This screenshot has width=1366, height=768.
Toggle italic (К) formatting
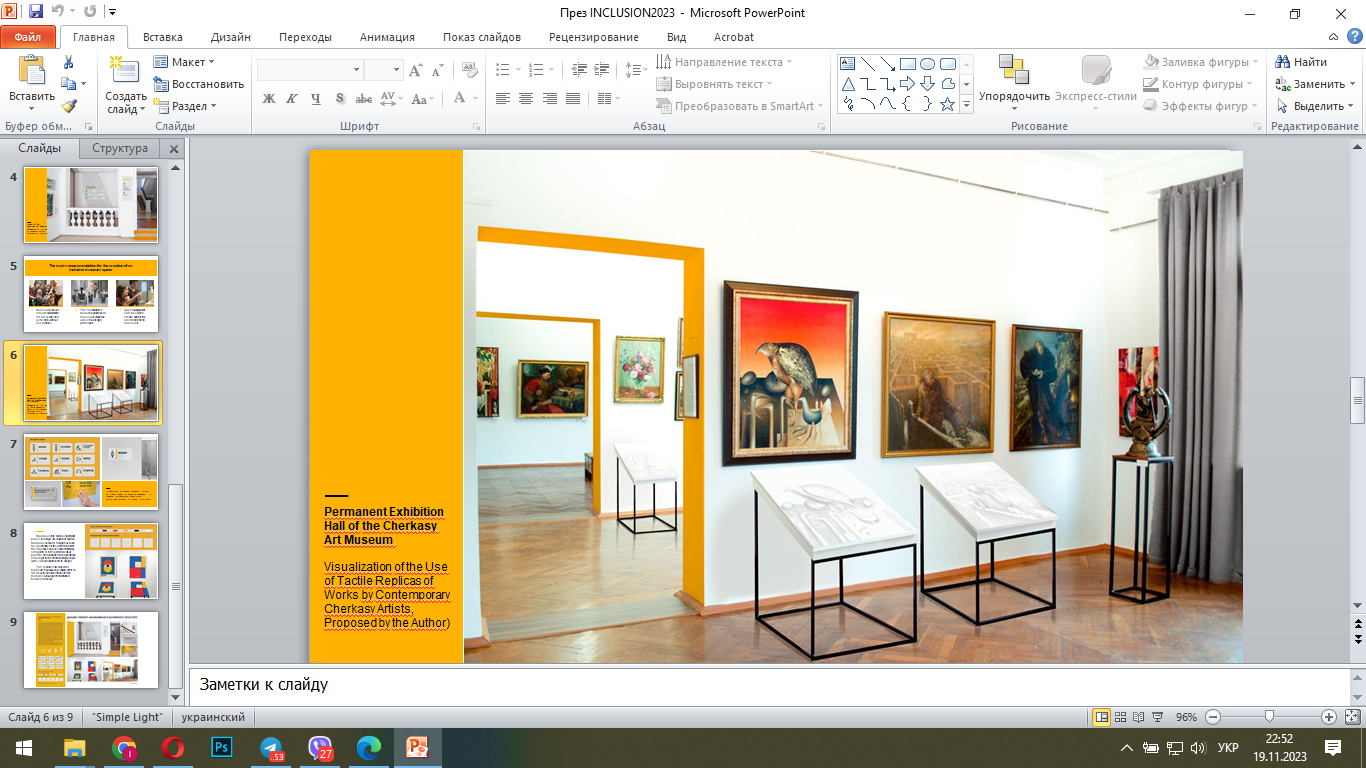[x=292, y=99]
